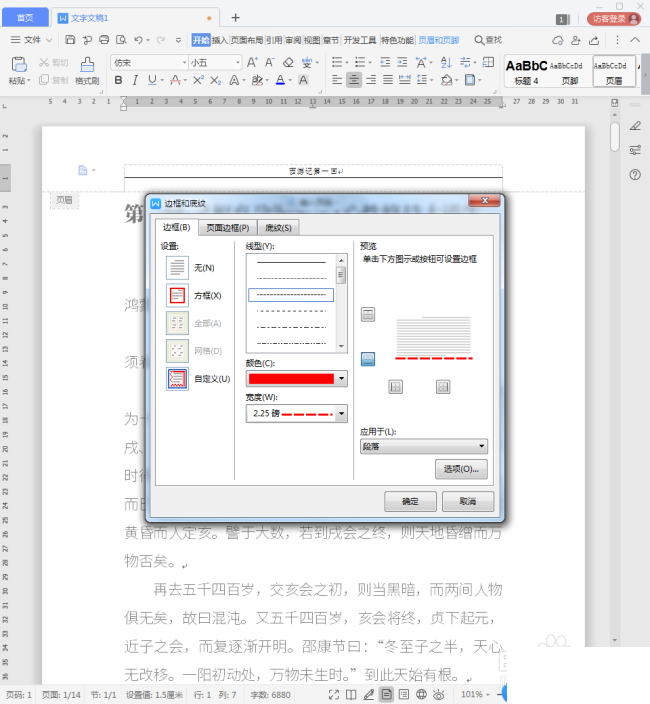650x704 pixels.
Task: Open the Help question mark sidebar icon
Action: (635, 175)
